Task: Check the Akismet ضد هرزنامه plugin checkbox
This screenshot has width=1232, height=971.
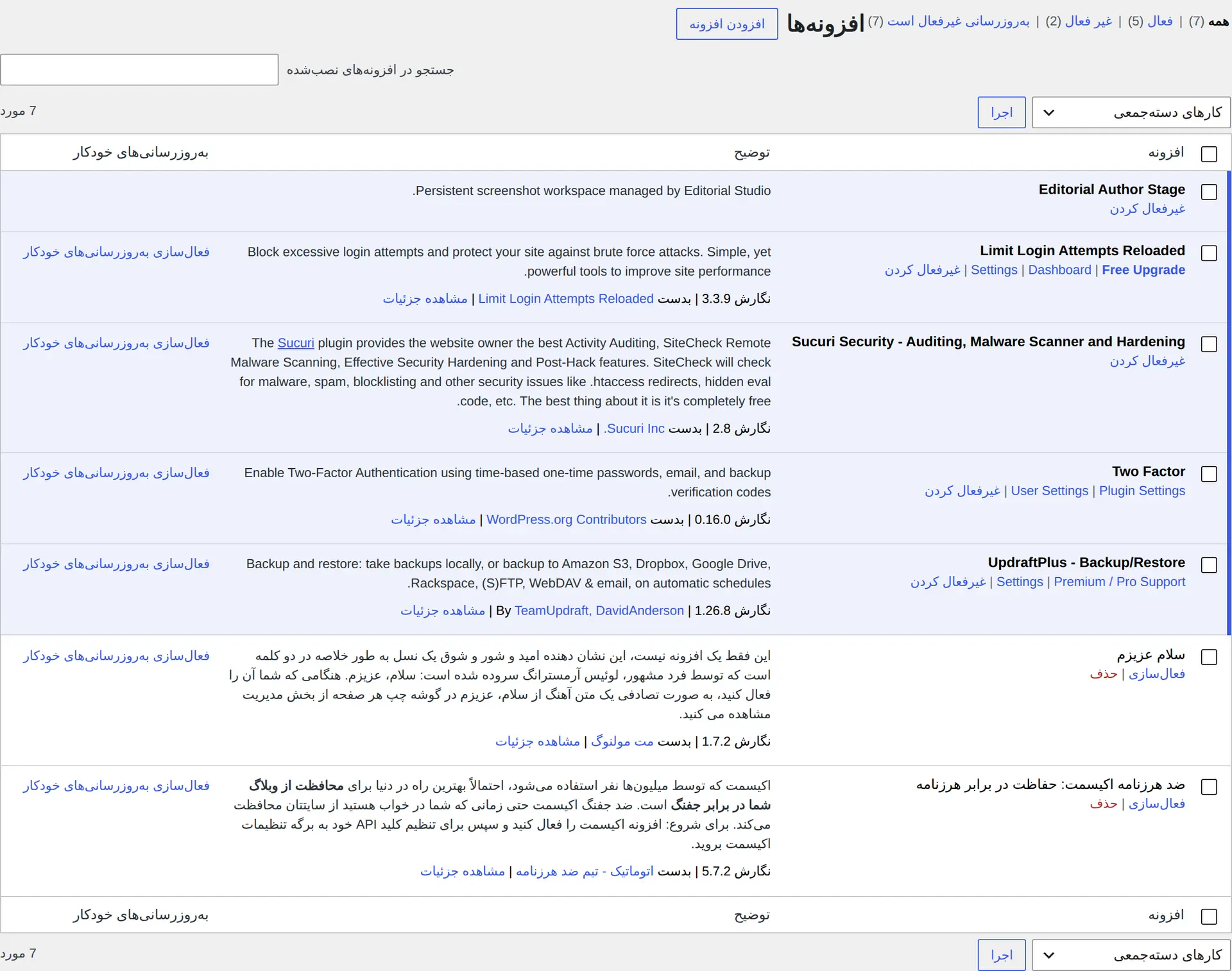Action: tap(1208, 786)
